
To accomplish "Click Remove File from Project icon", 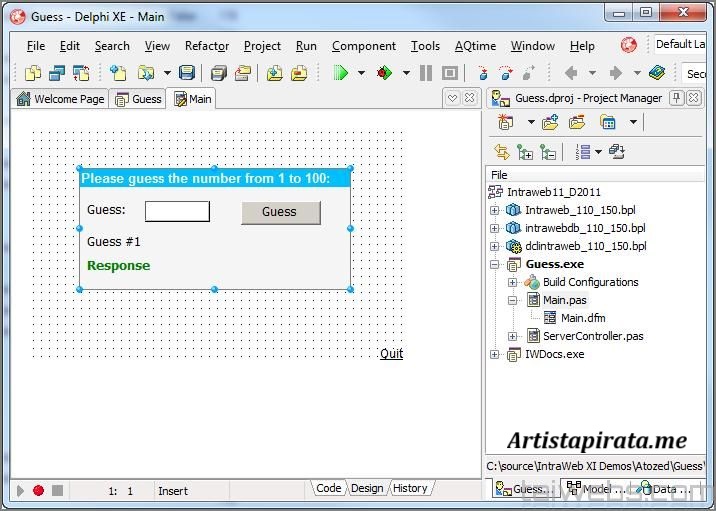I will pos(299,73).
